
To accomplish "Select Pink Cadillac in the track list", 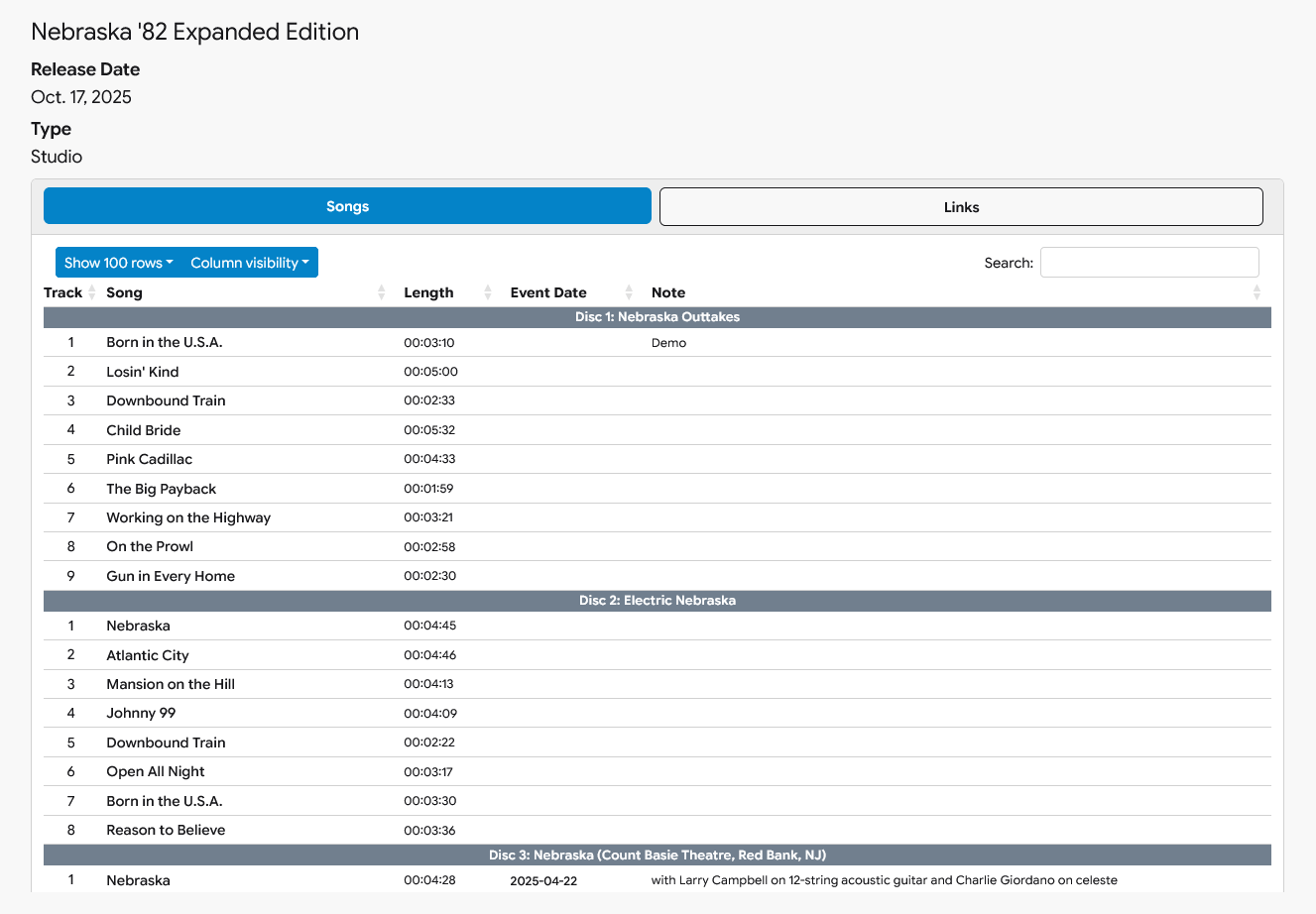I will 150,459.
